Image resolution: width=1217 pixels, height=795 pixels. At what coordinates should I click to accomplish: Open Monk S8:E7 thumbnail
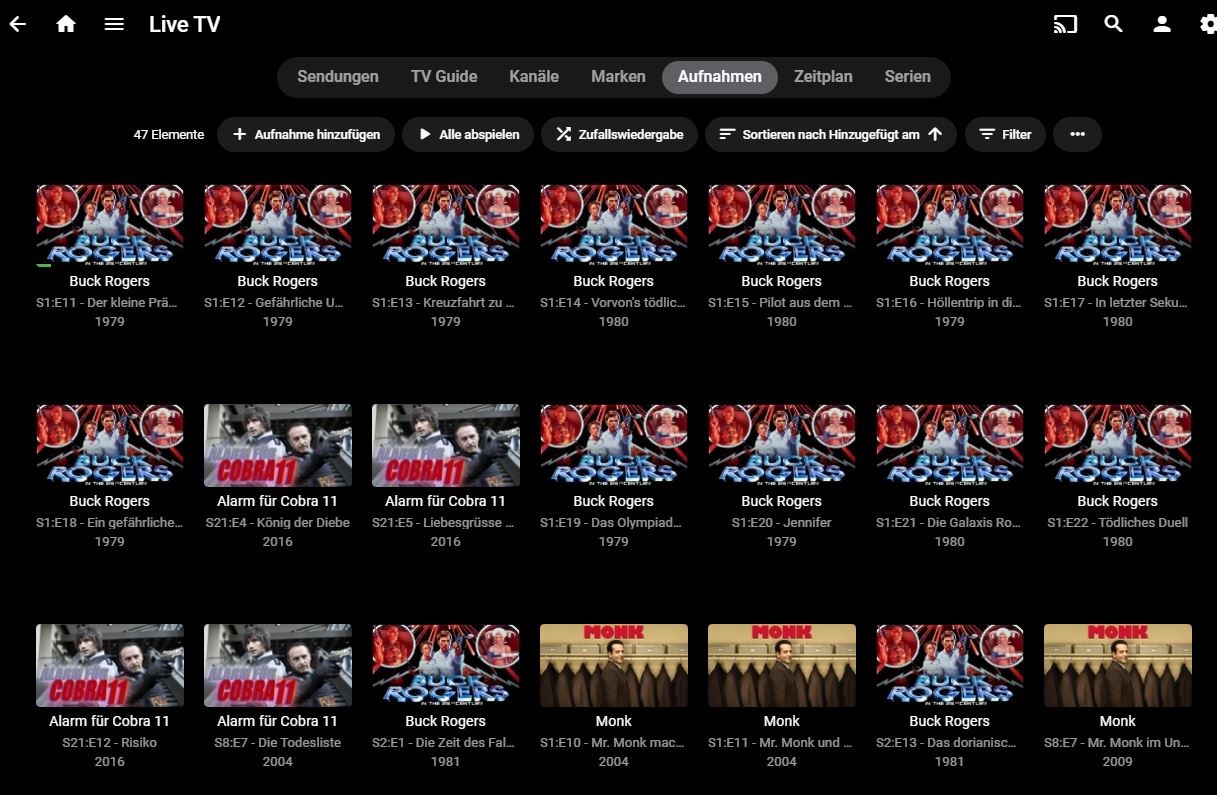click(x=1118, y=666)
